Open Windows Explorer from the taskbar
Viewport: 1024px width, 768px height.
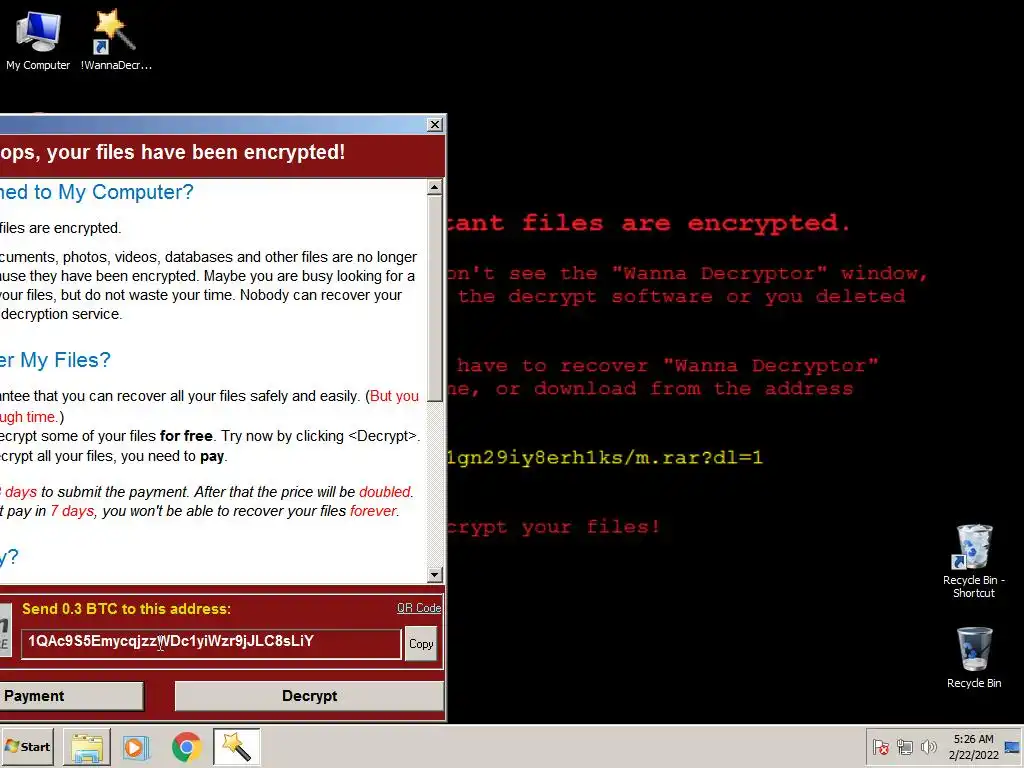tap(87, 747)
